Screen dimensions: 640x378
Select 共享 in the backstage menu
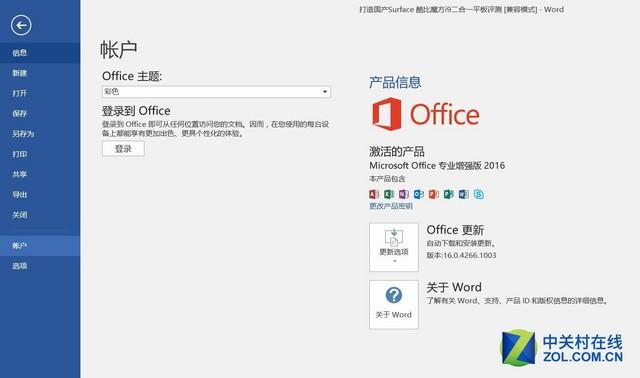click(x=40, y=174)
